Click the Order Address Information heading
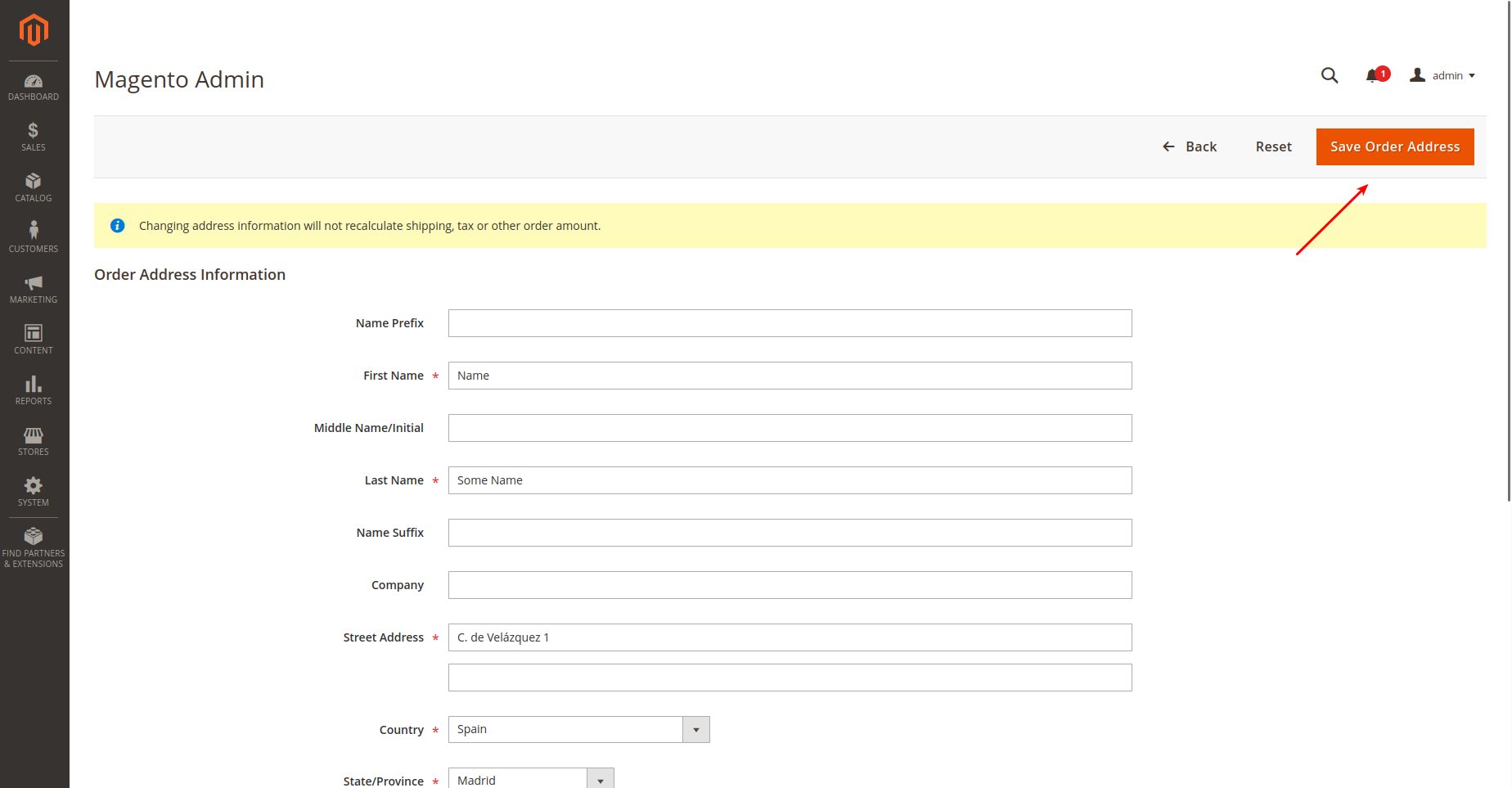Screen dimensions: 1512x788 pos(190,275)
